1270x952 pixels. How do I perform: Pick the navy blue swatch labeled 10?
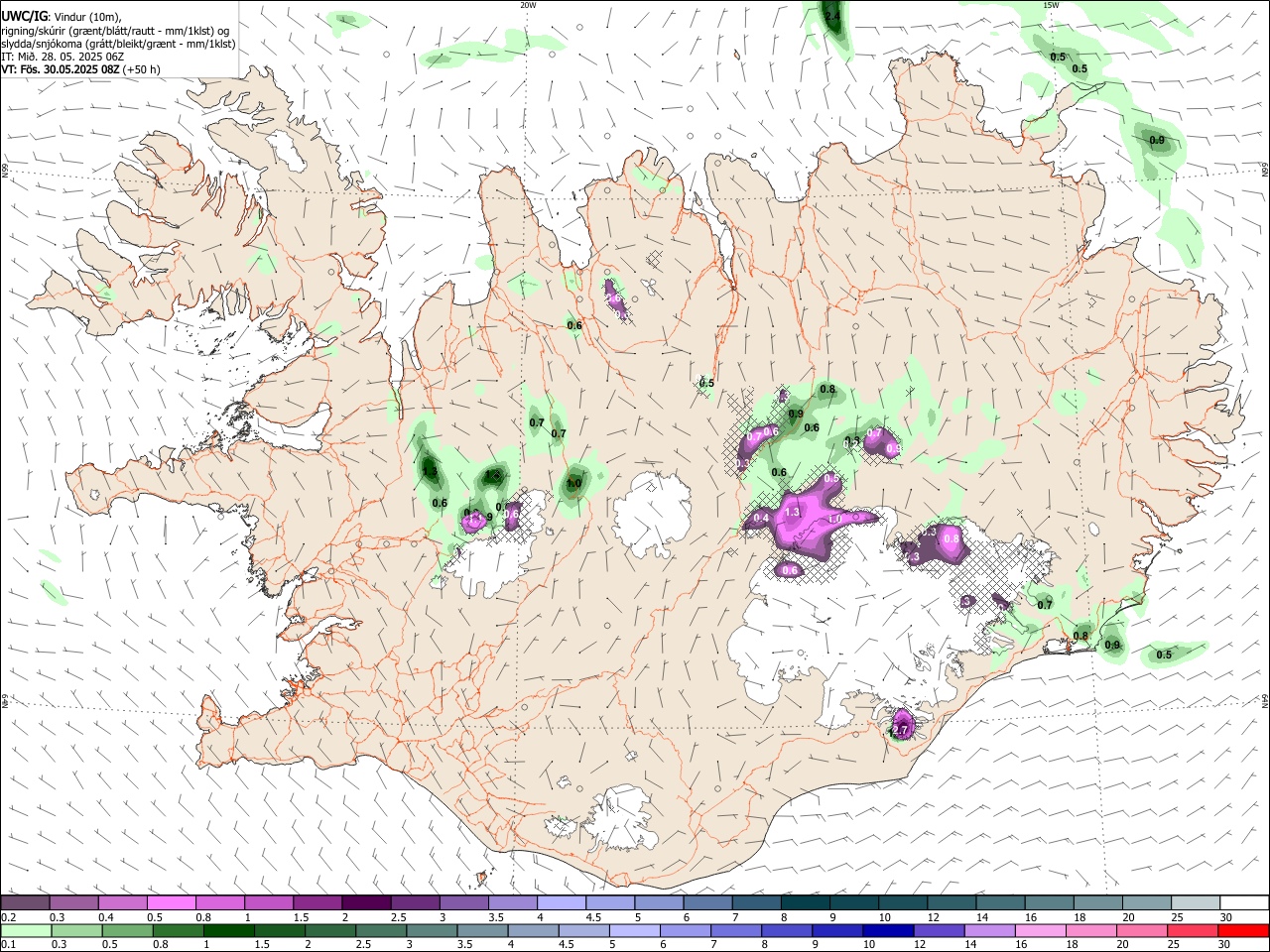click(886, 930)
